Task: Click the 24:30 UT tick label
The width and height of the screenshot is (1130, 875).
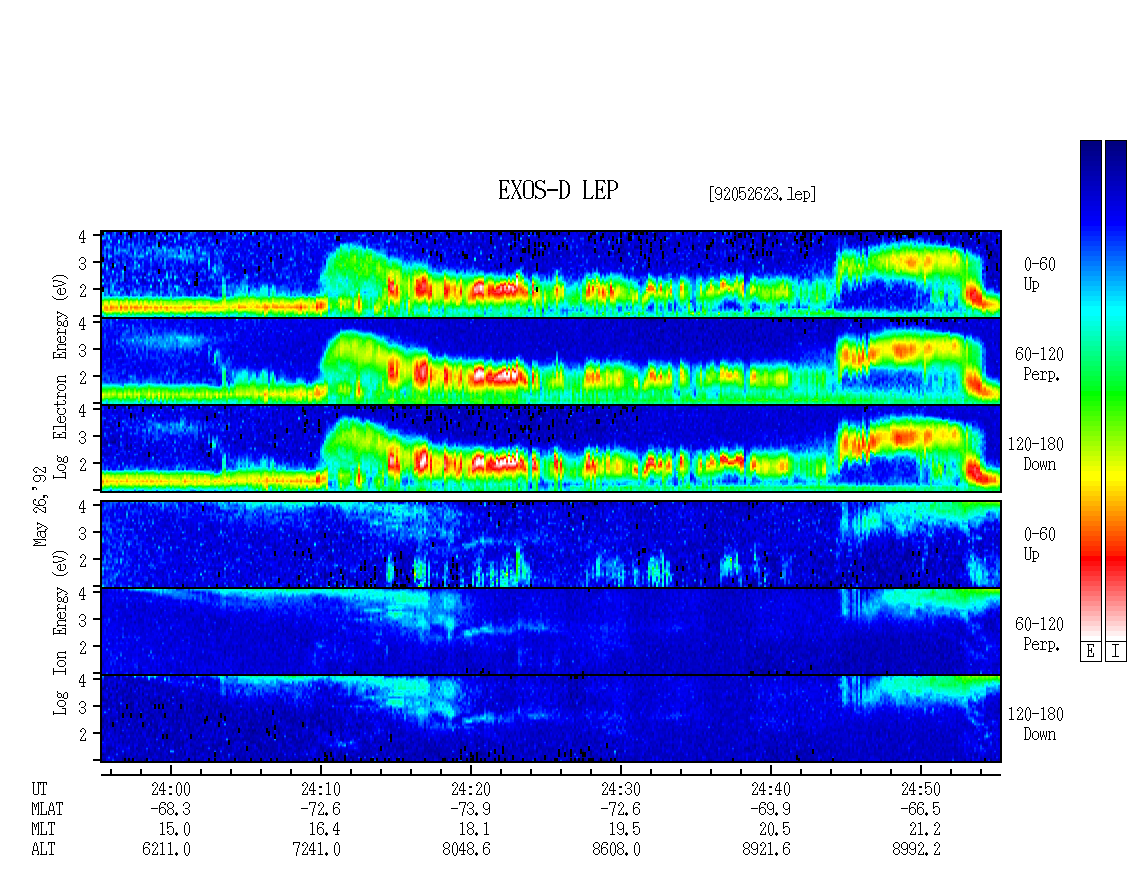Action: [620, 789]
